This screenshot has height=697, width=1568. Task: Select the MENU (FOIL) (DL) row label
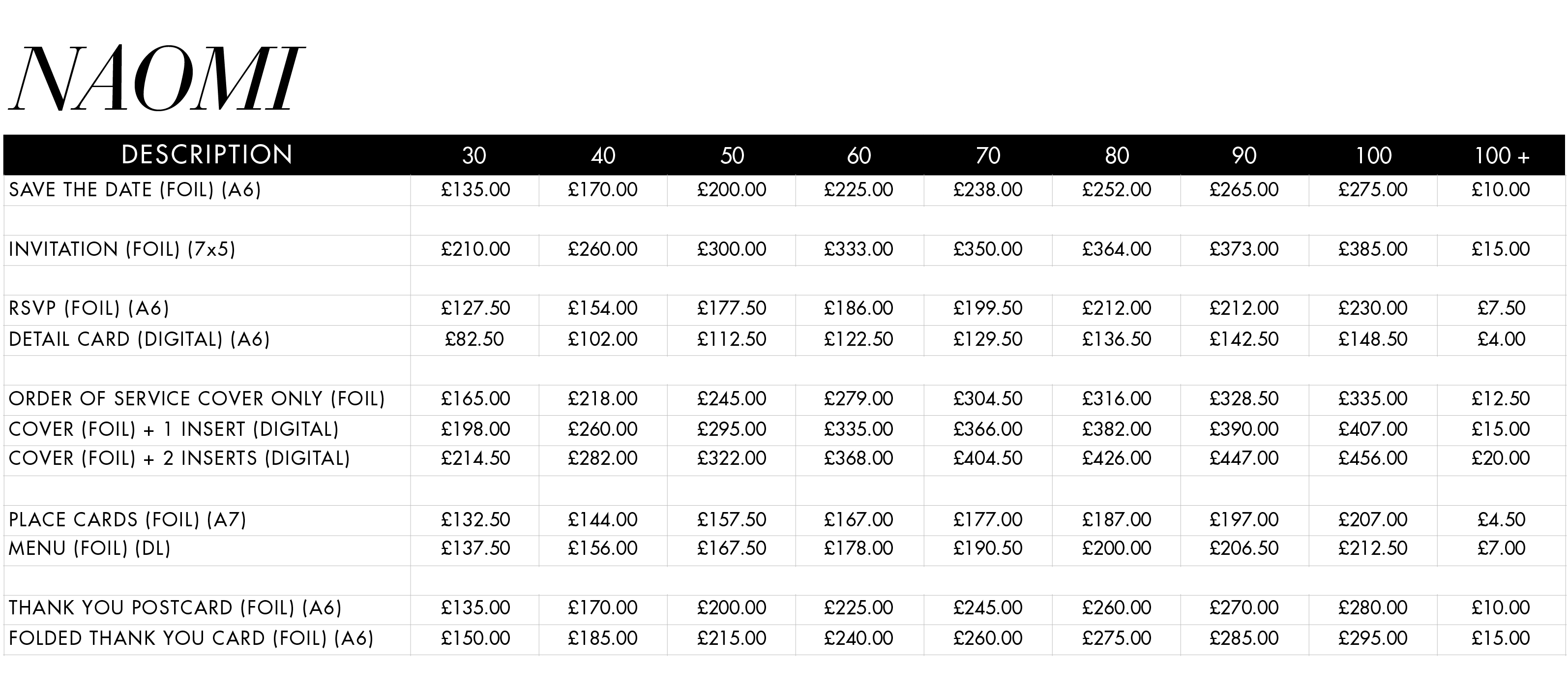pyautogui.click(x=89, y=549)
